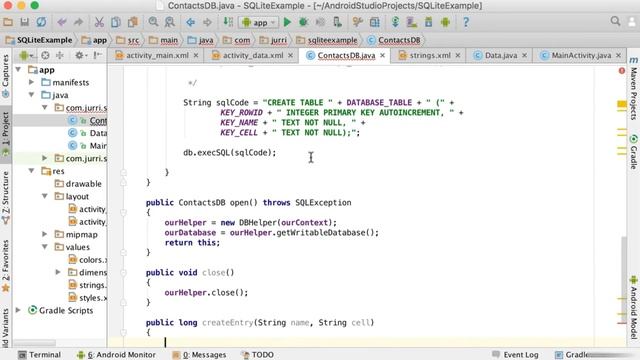Open the app run configuration dropdown

point(259,22)
